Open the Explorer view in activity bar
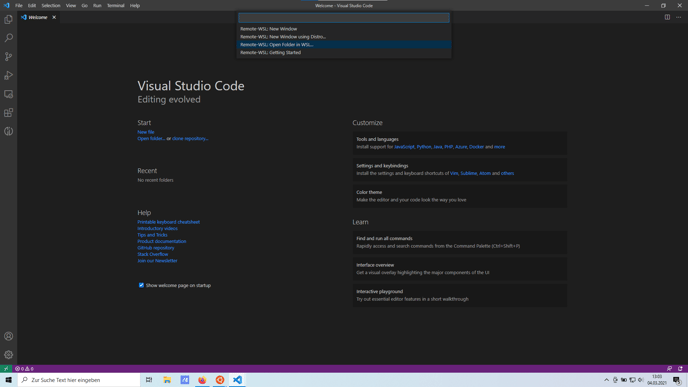Viewport: 688px width, 387px height. pos(8,19)
